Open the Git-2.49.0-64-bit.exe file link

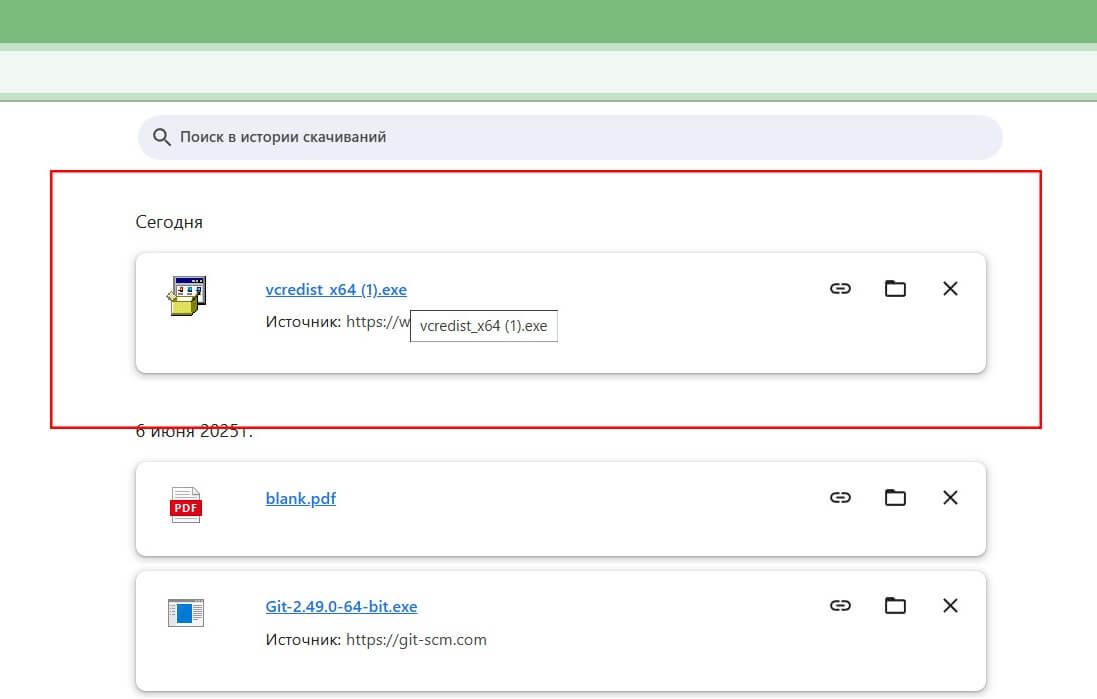[x=341, y=607]
